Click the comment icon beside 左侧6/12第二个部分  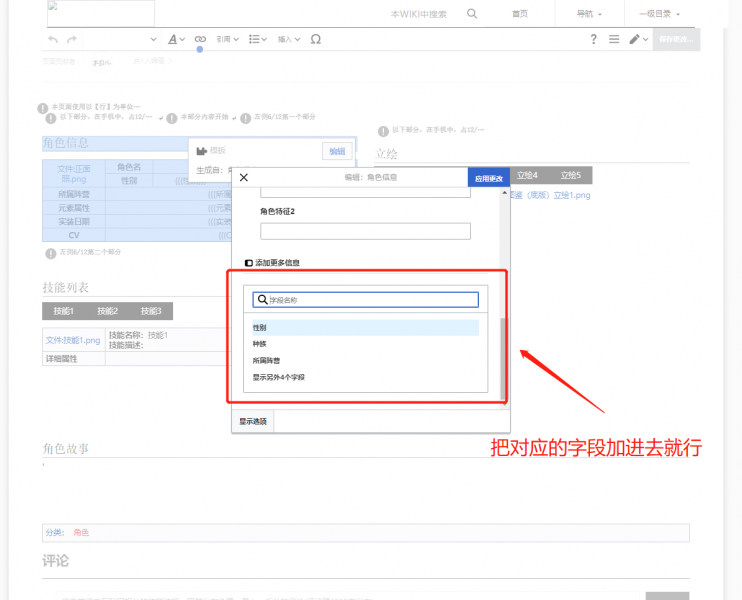pyautogui.click(x=51, y=254)
